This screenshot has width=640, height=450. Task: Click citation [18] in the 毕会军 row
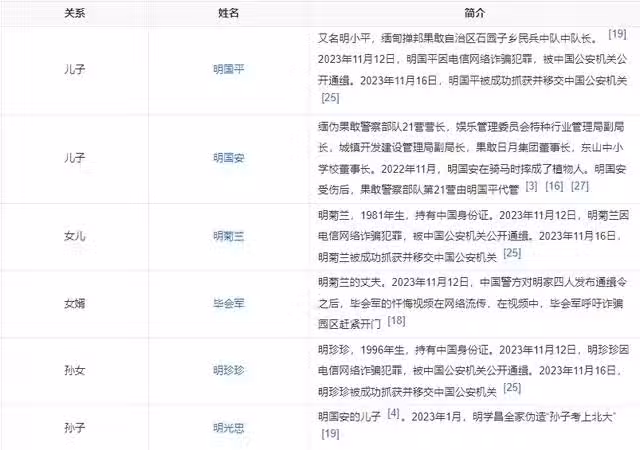point(396,321)
